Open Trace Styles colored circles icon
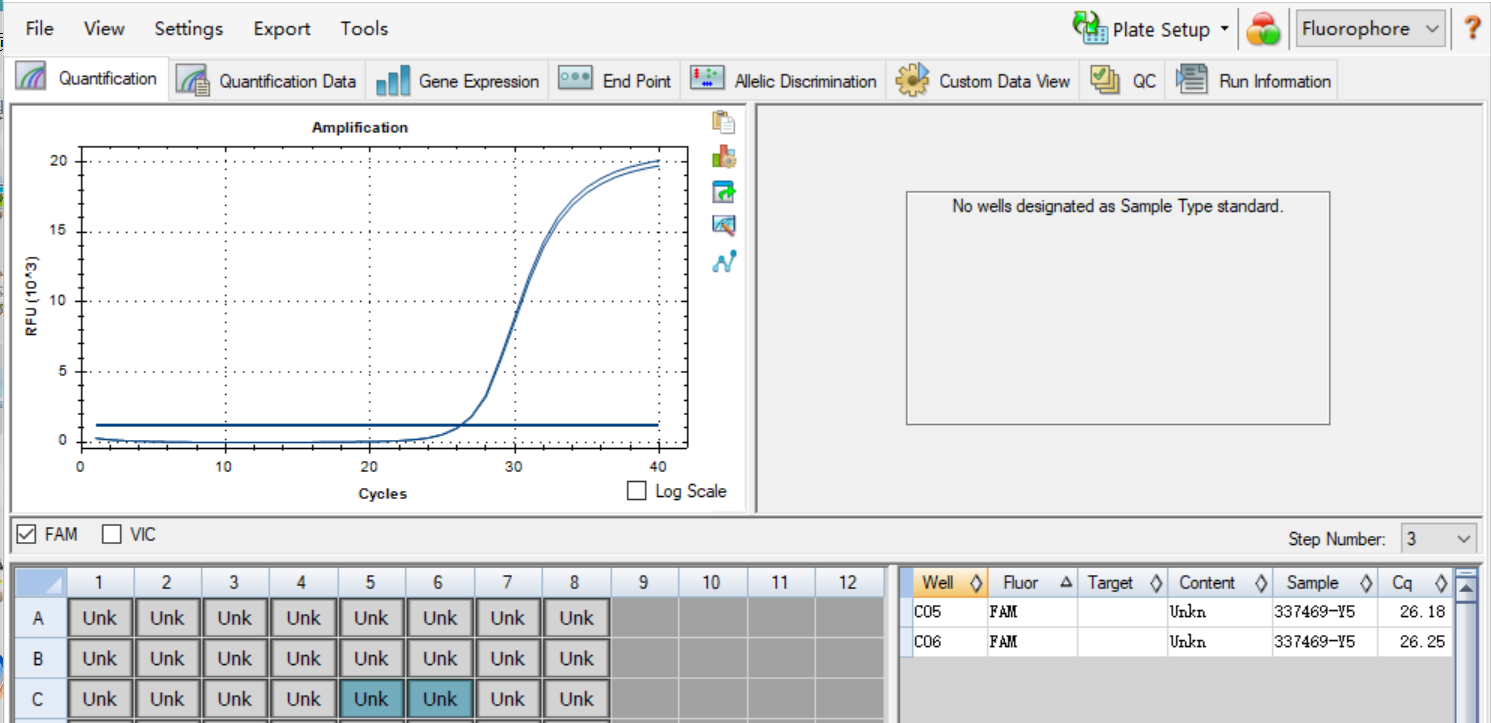1491x723 pixels. tap(1264, 29)
